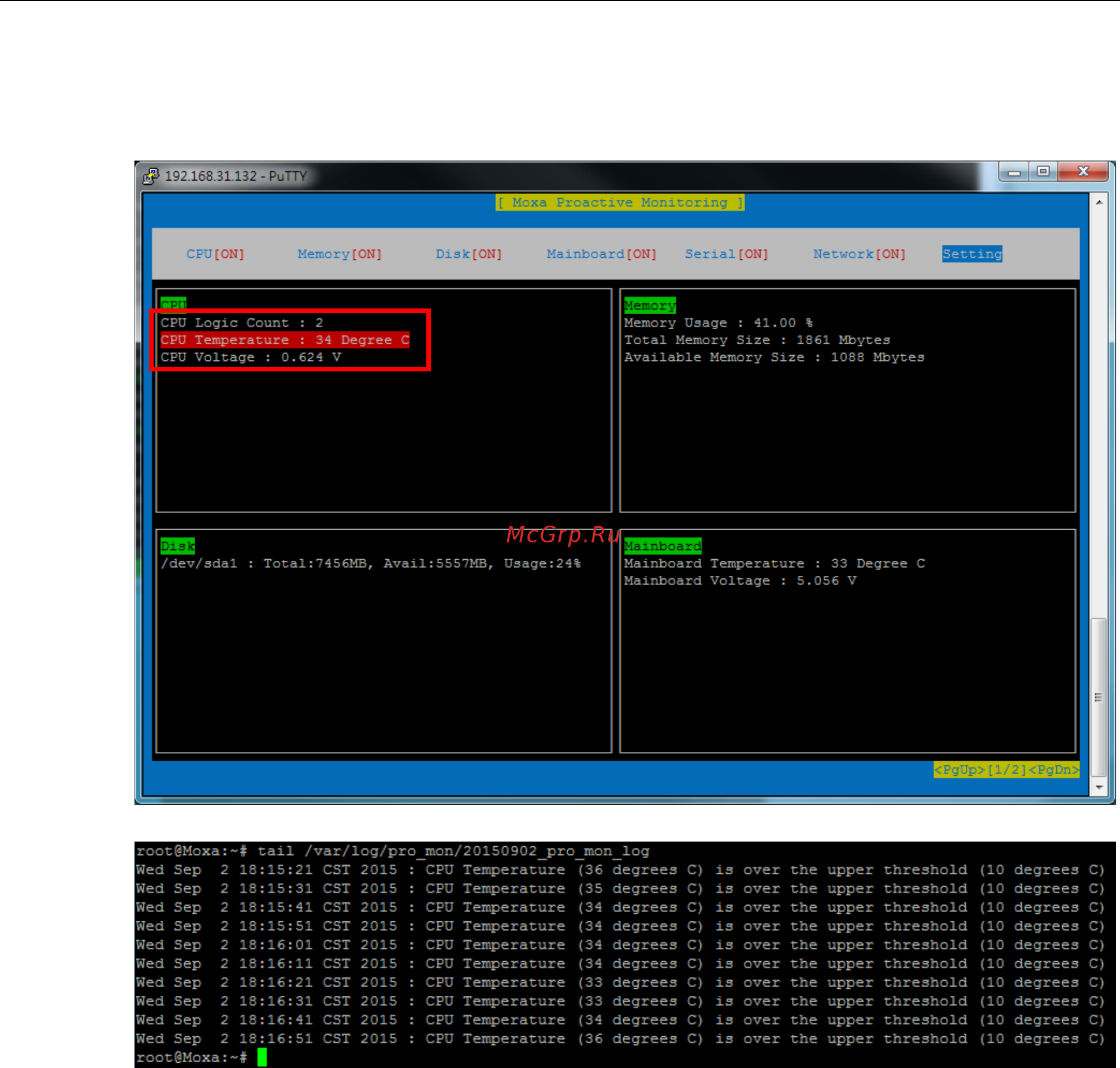Image resolution: width=1120 pixels, height=1068 pixels.
Task: Click the 18:15:31 log entry
Action: pyautogui.click(x=620, y=888)
